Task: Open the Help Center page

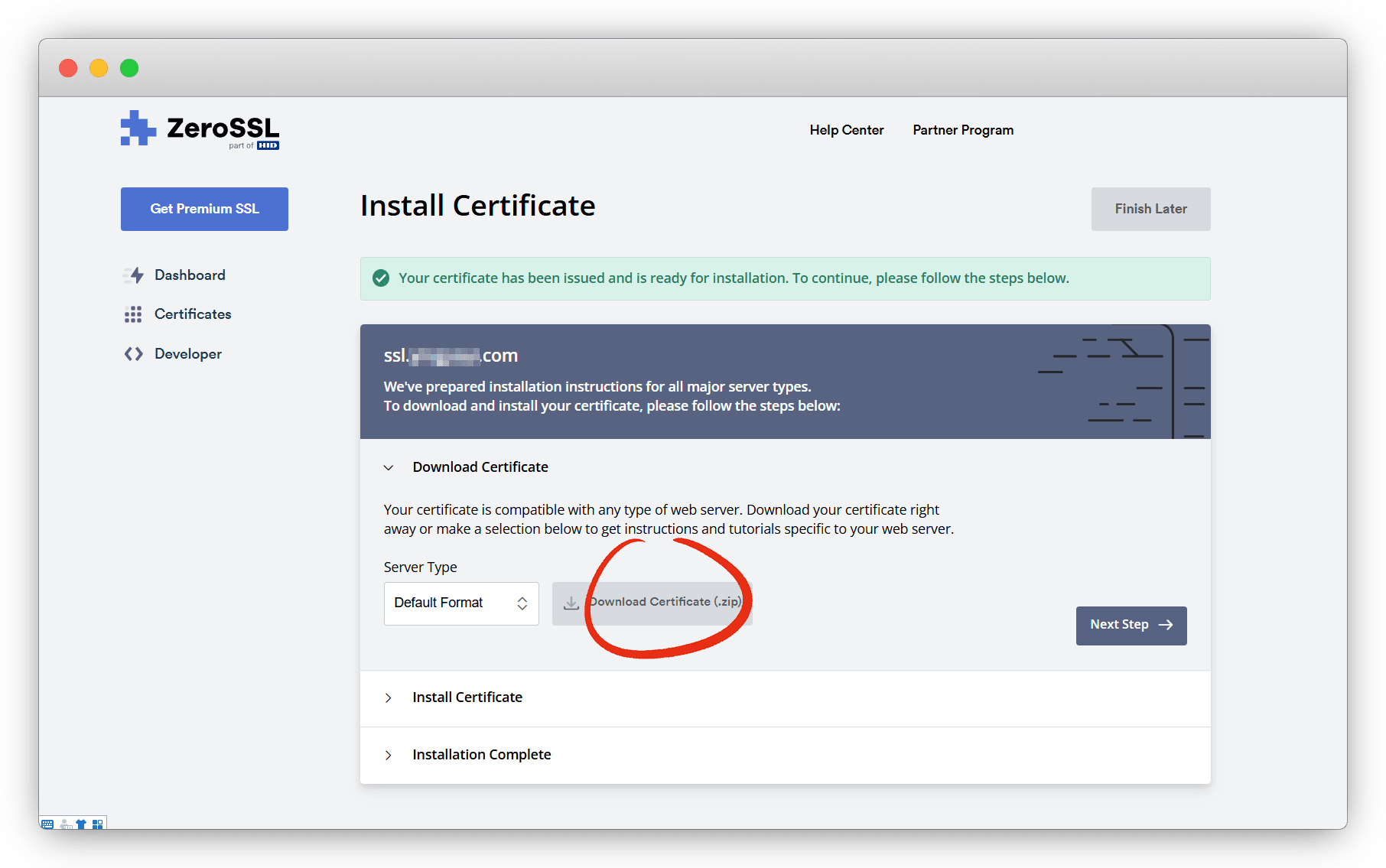Action: click(x=846, y=130)
